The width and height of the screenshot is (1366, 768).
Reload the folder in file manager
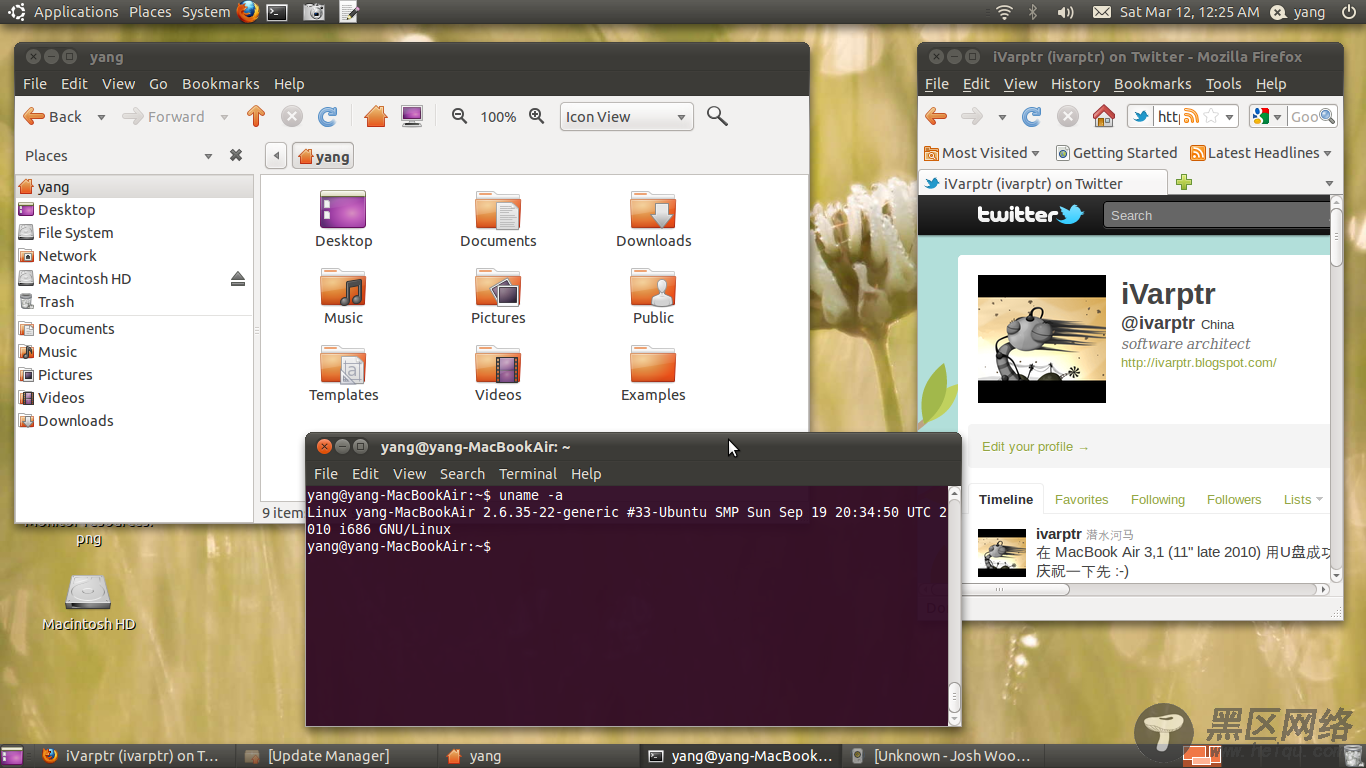coord(327,117)
